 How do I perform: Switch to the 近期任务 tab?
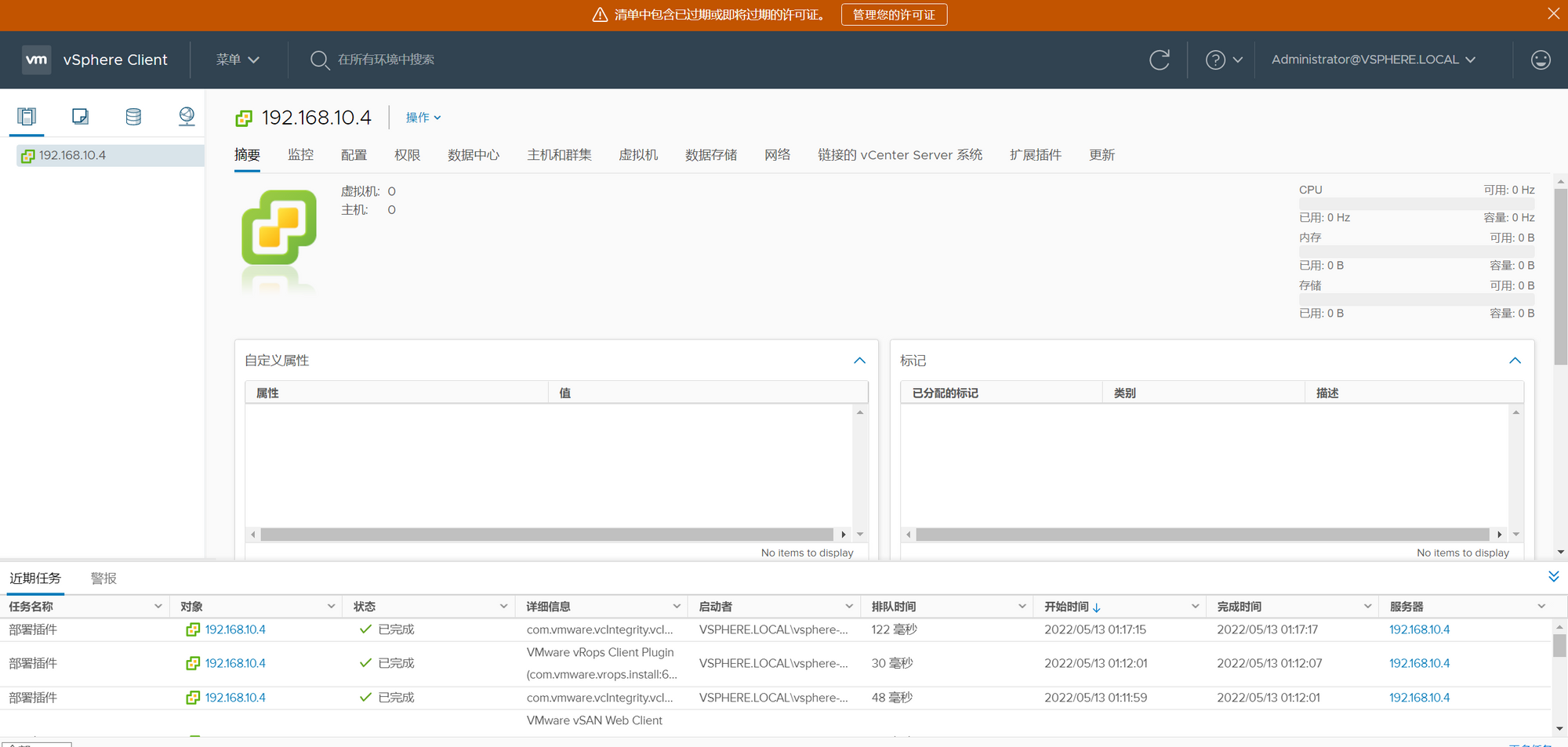(x=35, y=578)
